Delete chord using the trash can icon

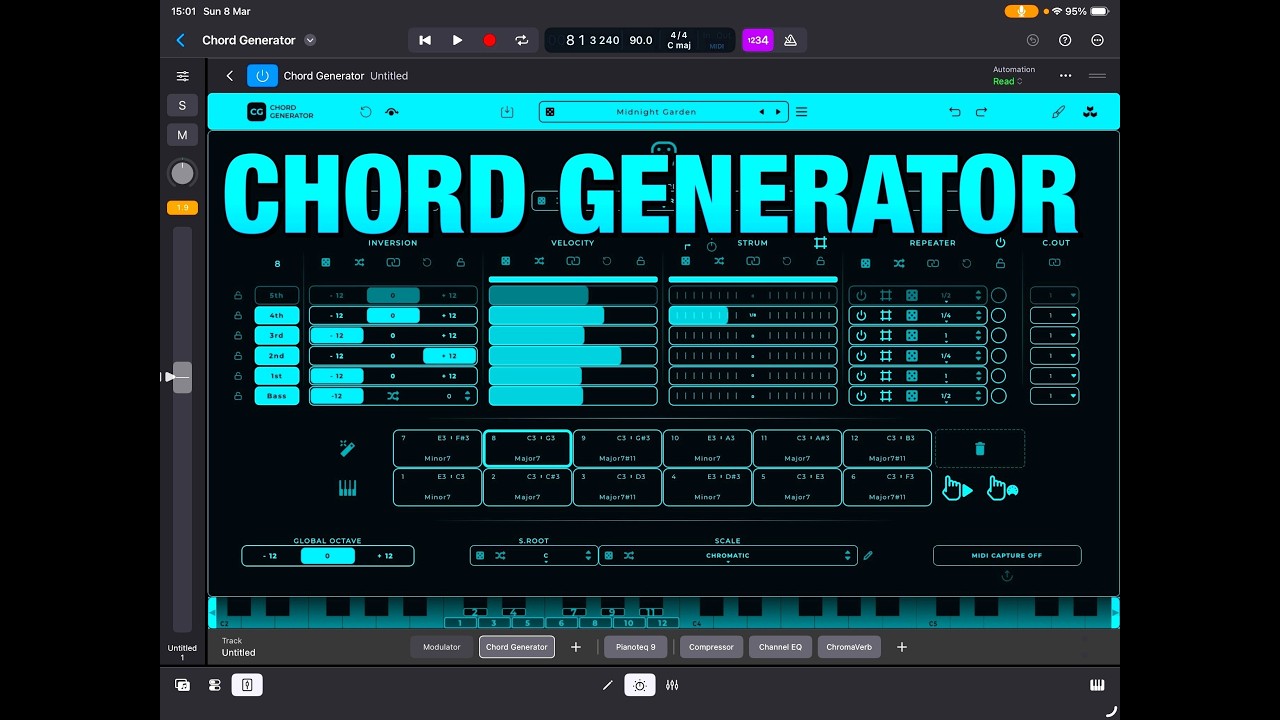pos(980,449)
